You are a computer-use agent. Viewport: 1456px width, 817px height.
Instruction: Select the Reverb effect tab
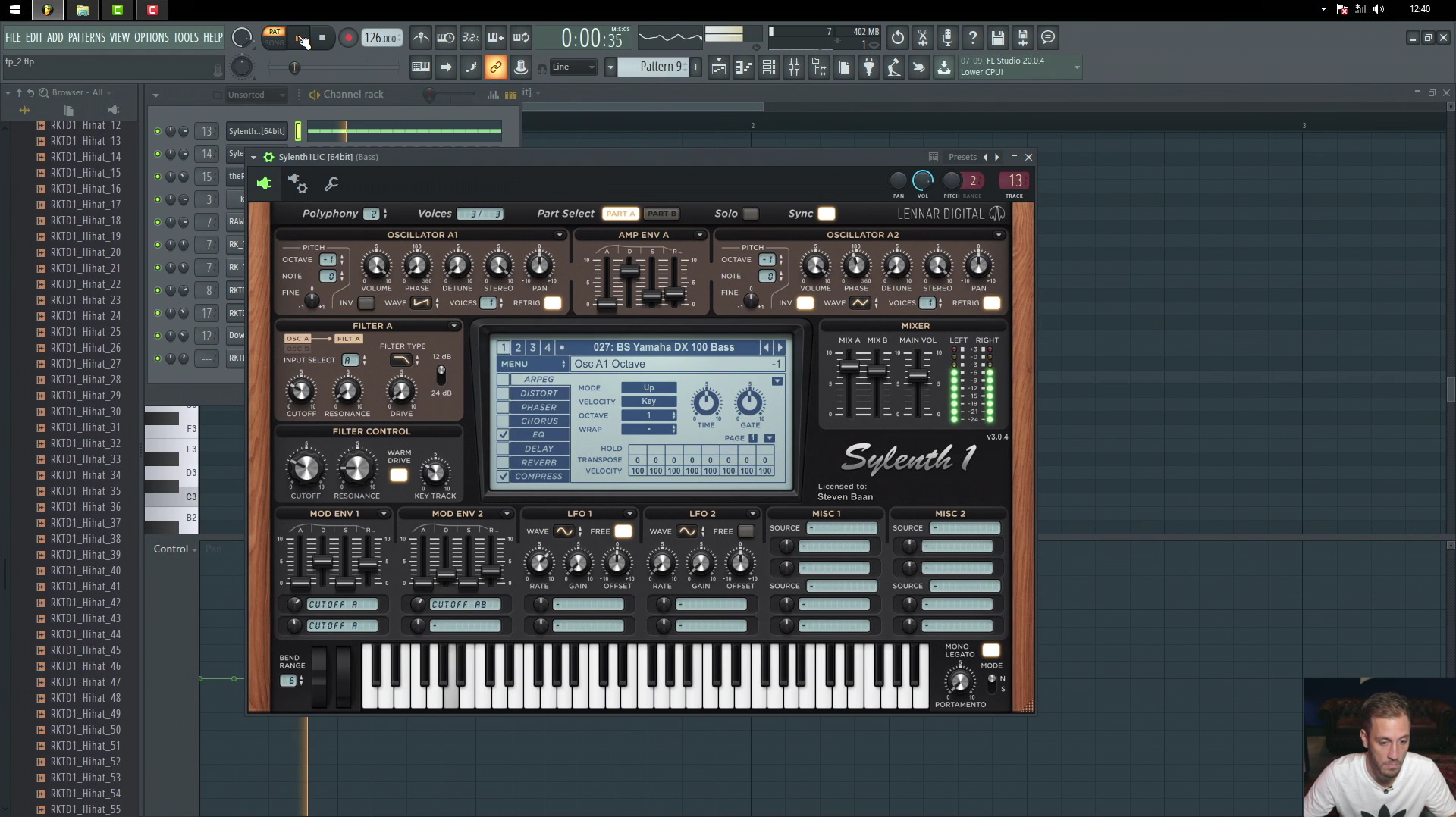pyautogui.click(x=538, y=462)
